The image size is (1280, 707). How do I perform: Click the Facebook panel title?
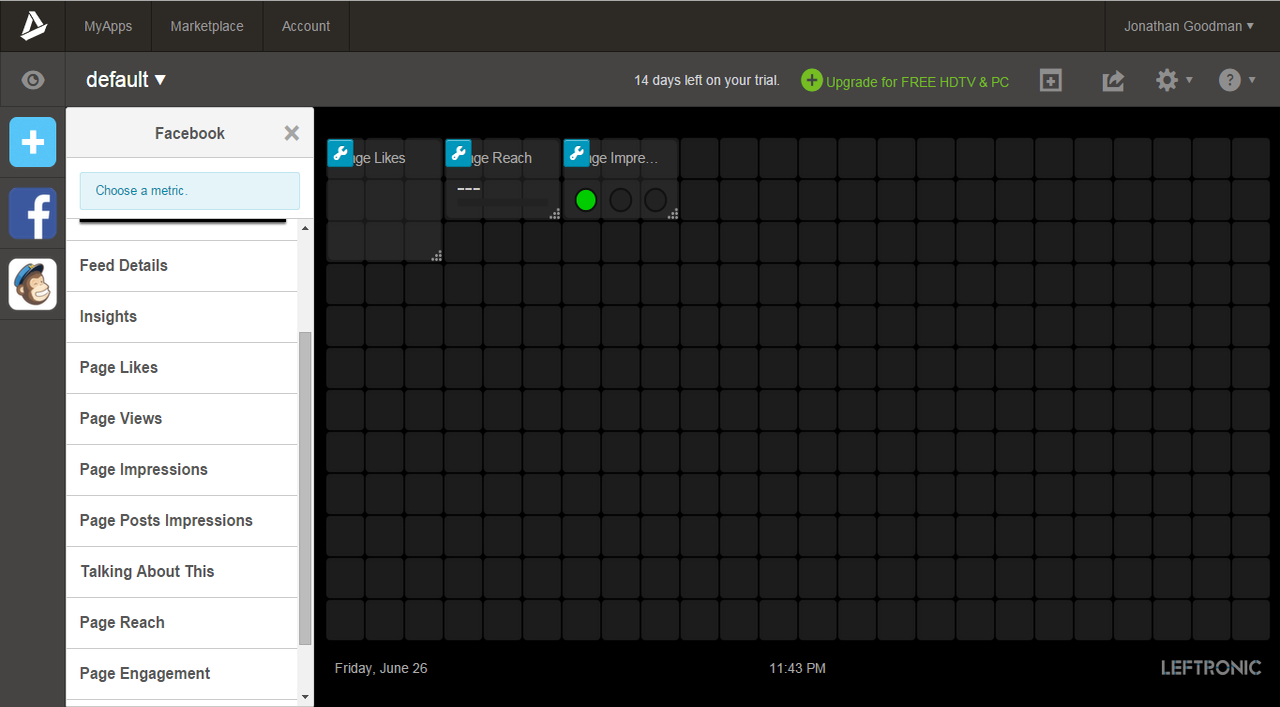point(190,133)
